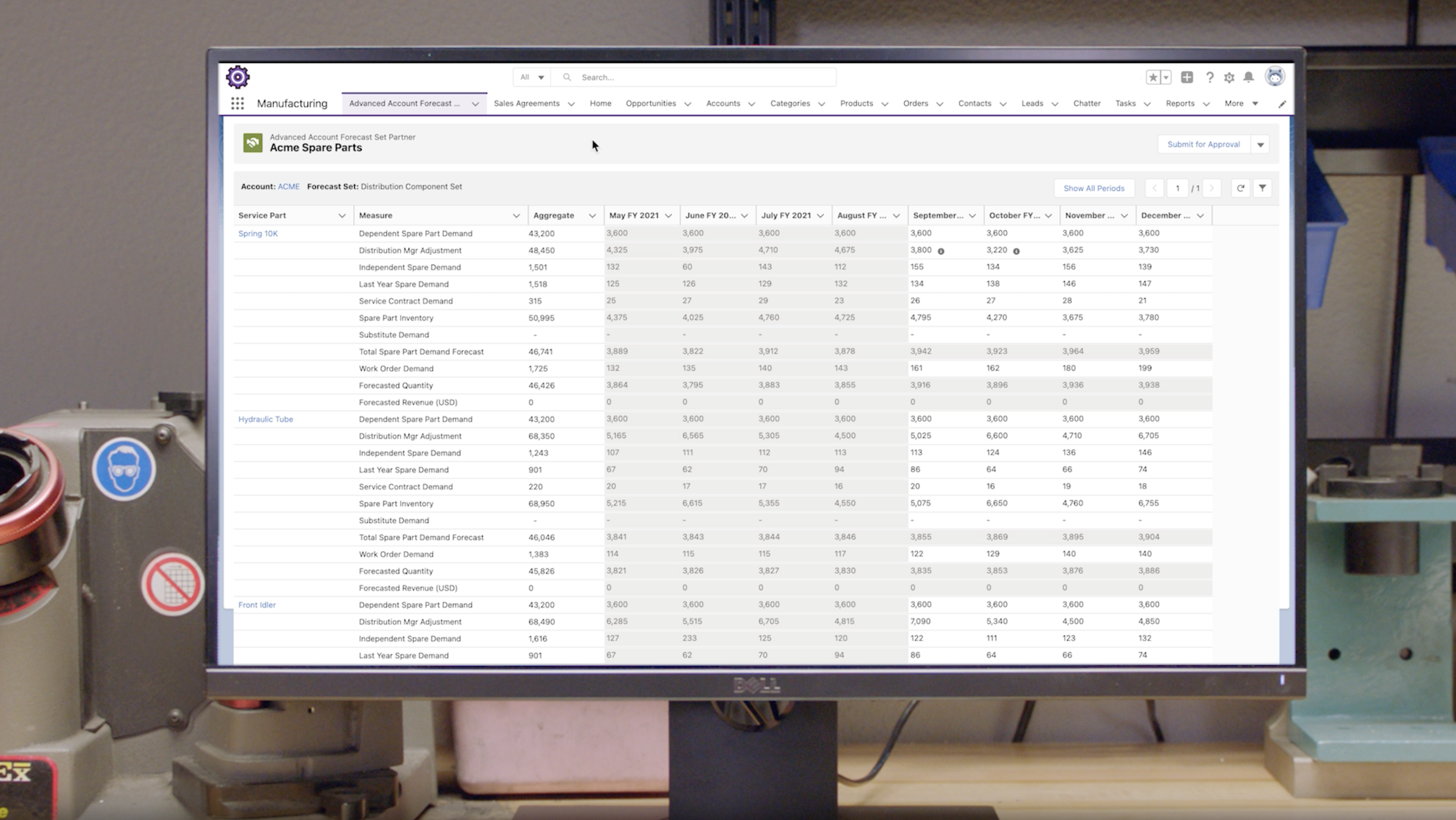
Task: Click Spring 10K October adjustment 3,220 cell
Action: (x=1021, y=250)
